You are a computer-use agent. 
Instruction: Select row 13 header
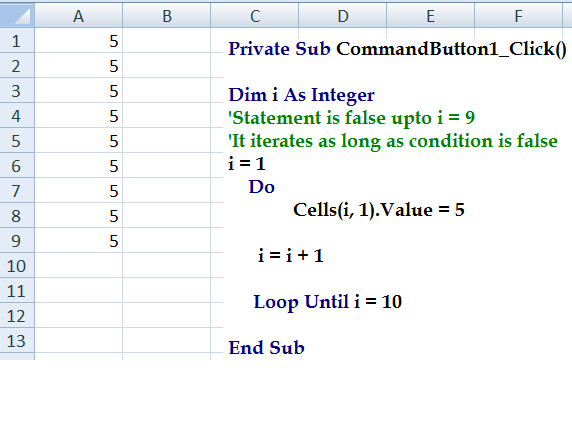[x=17, y=340]
